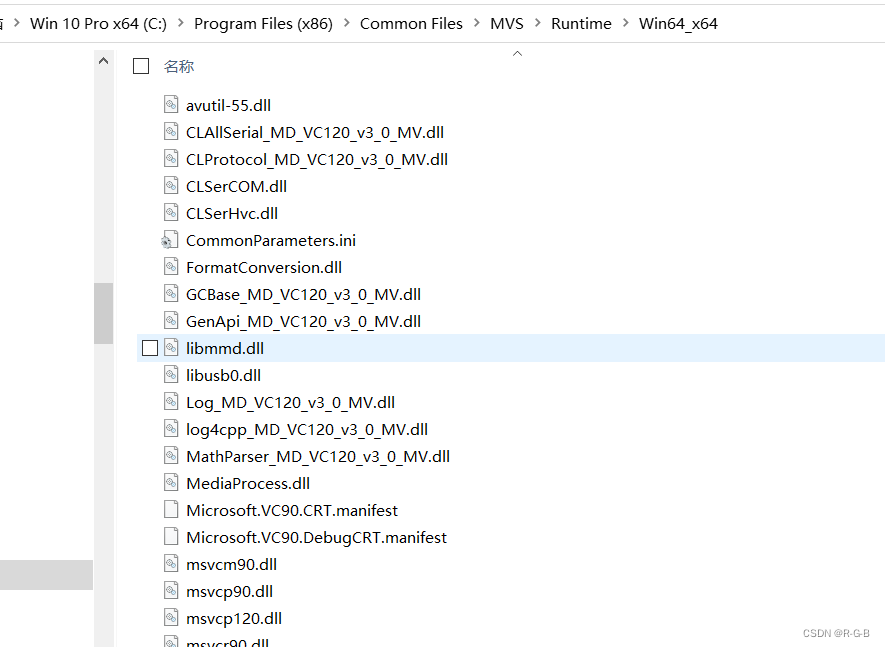
Task: Select the msvcp120.dll file name
Action: click(x=234, y=619)
